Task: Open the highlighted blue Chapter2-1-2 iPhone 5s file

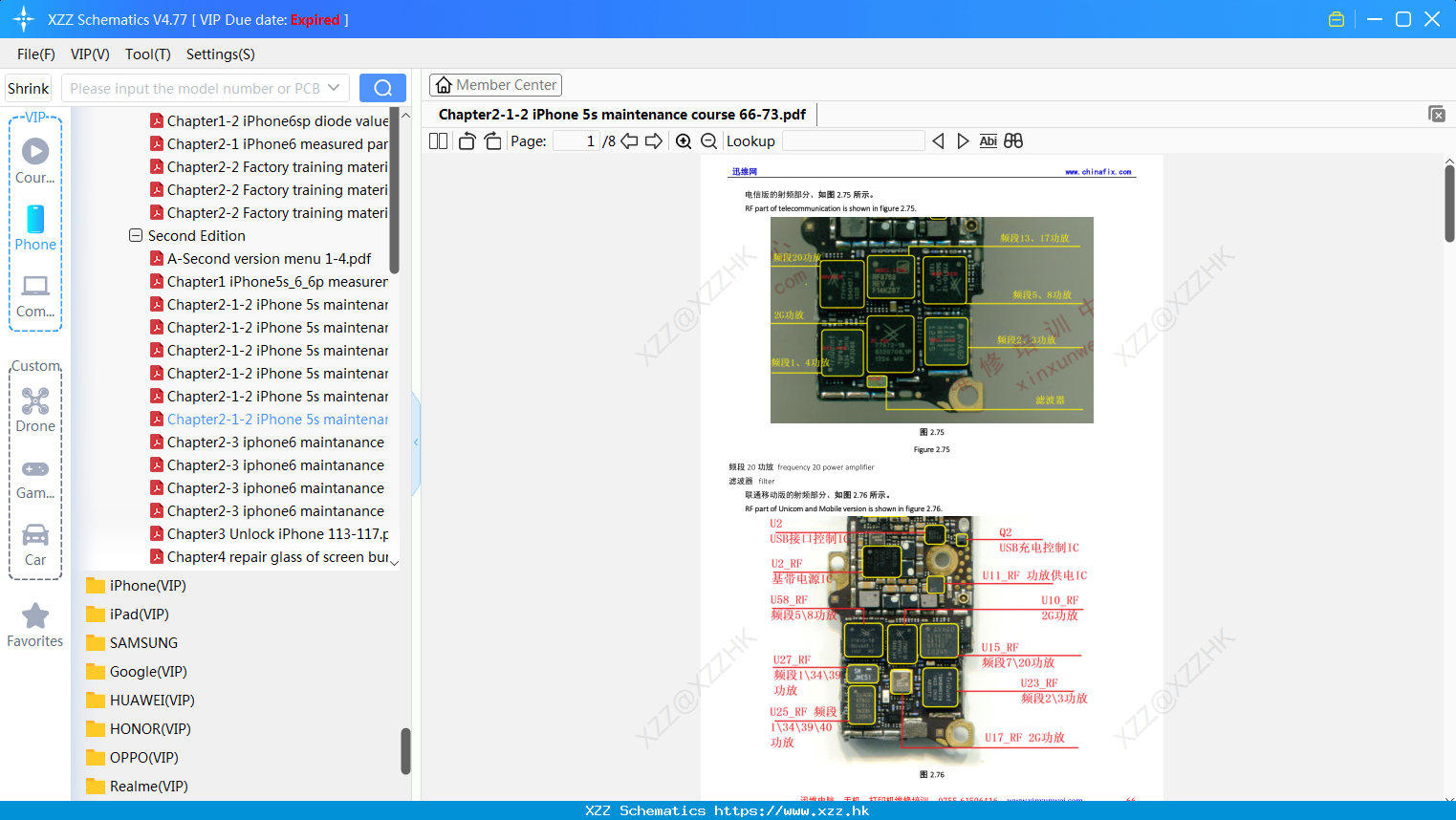Action: pos(269,420)
